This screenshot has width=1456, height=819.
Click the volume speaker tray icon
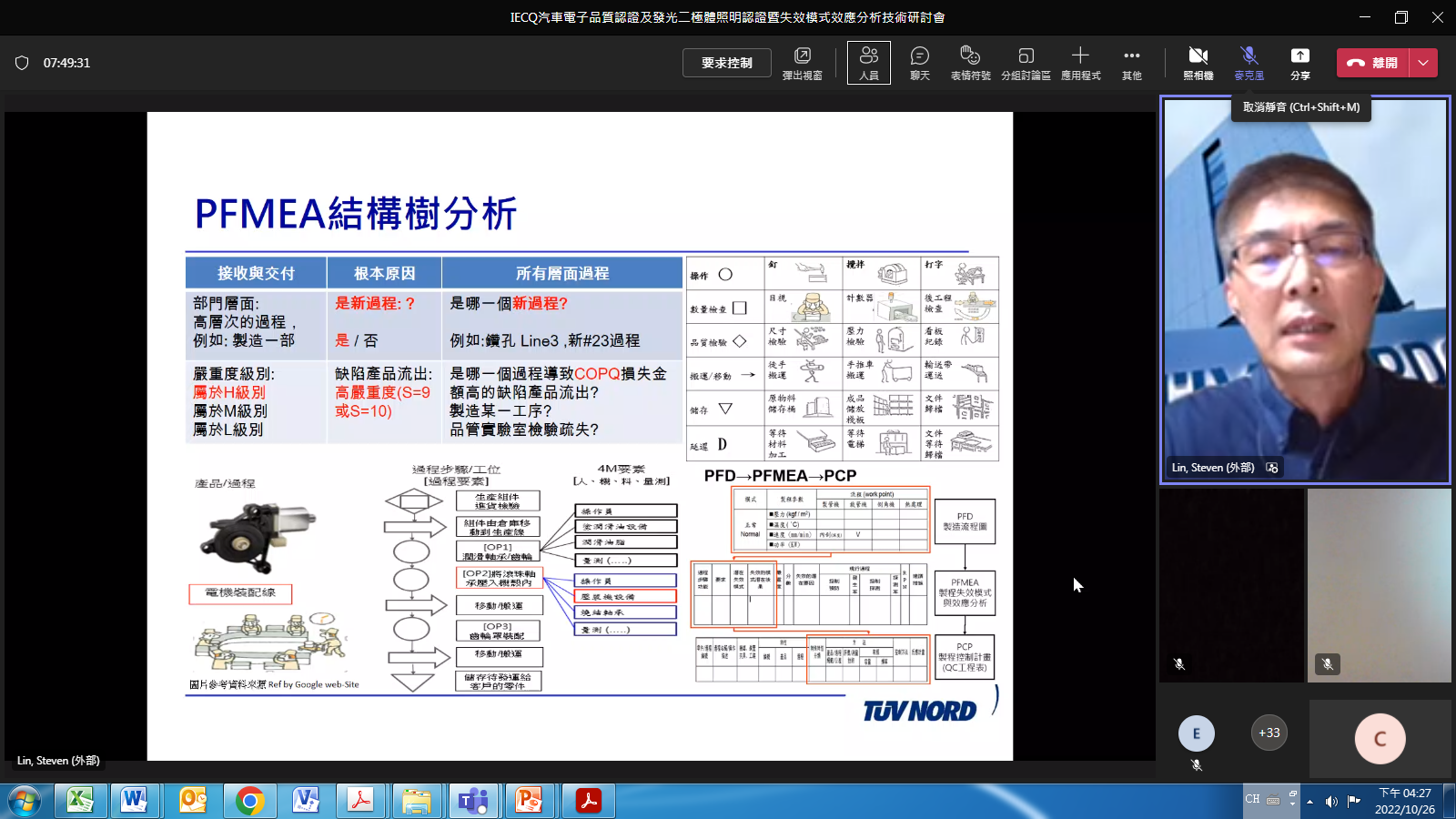(1331, 802)
